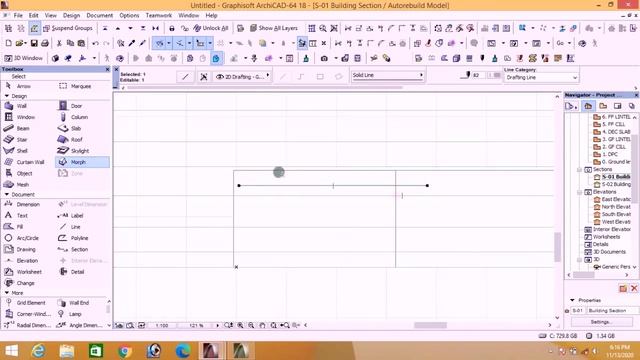
Task: Toggle Suspend Groups
Action: 68,28
